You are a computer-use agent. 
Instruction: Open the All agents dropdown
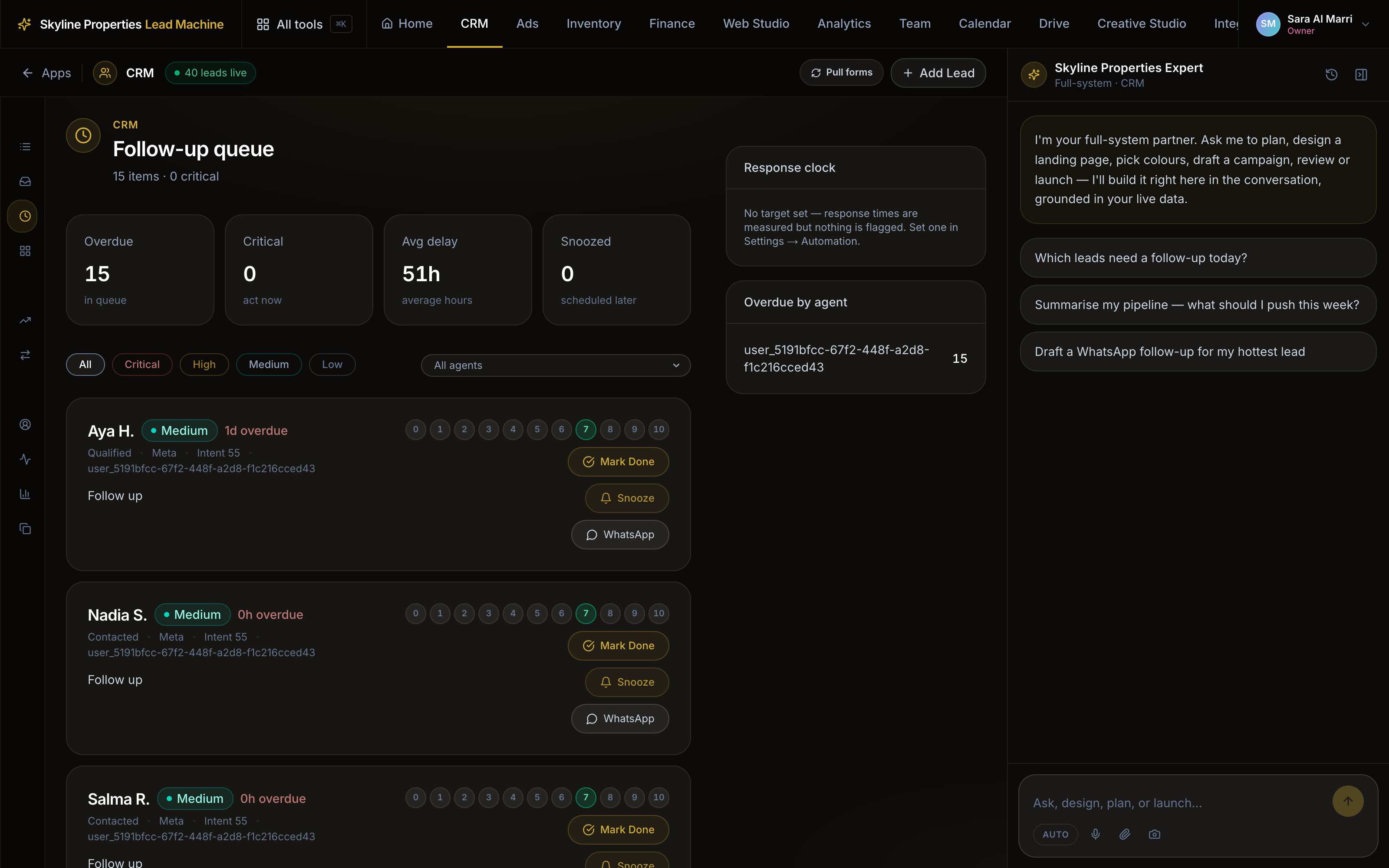pyautogui.click(x=556, y=365)
